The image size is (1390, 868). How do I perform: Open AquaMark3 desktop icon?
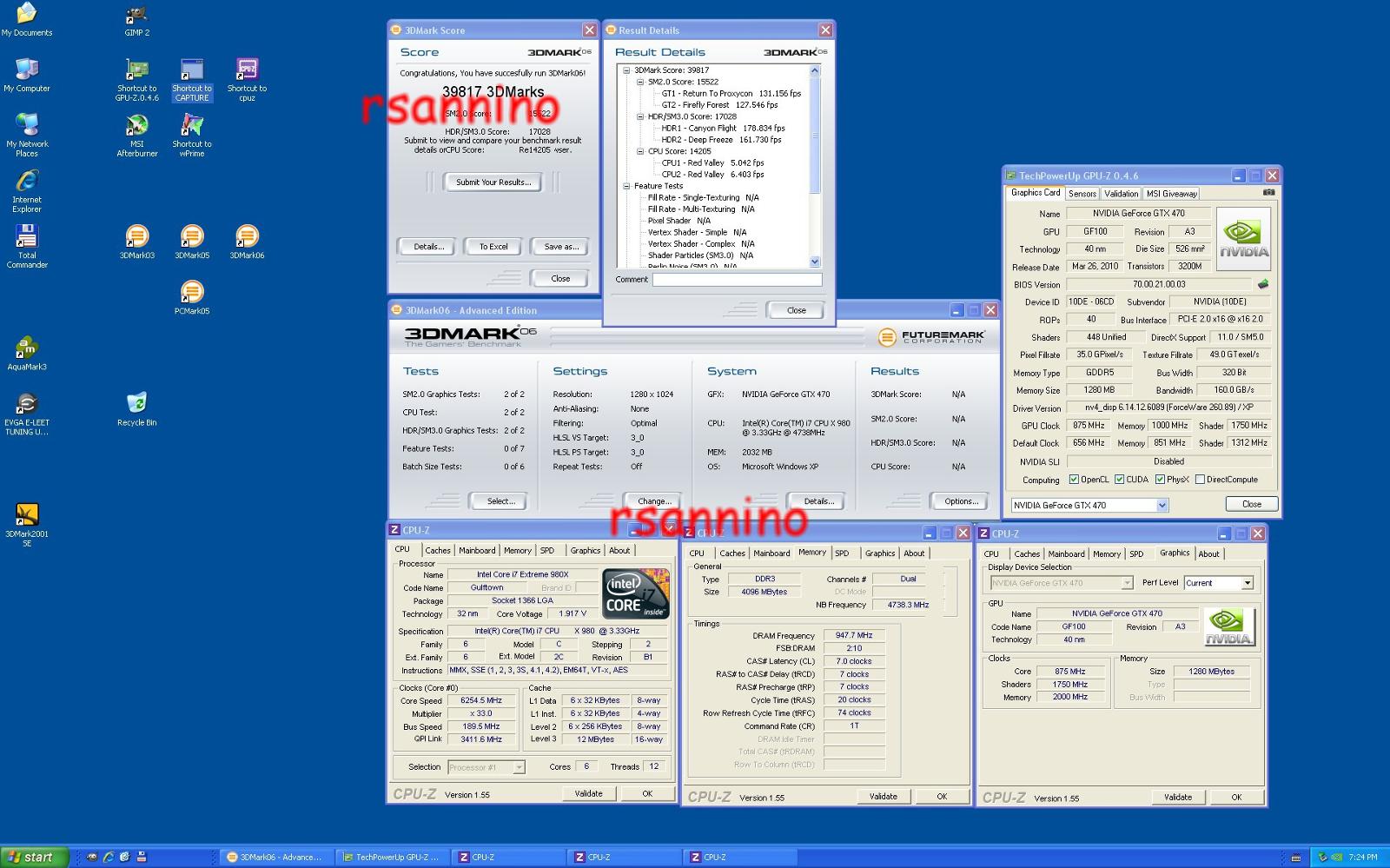point(27,353)
